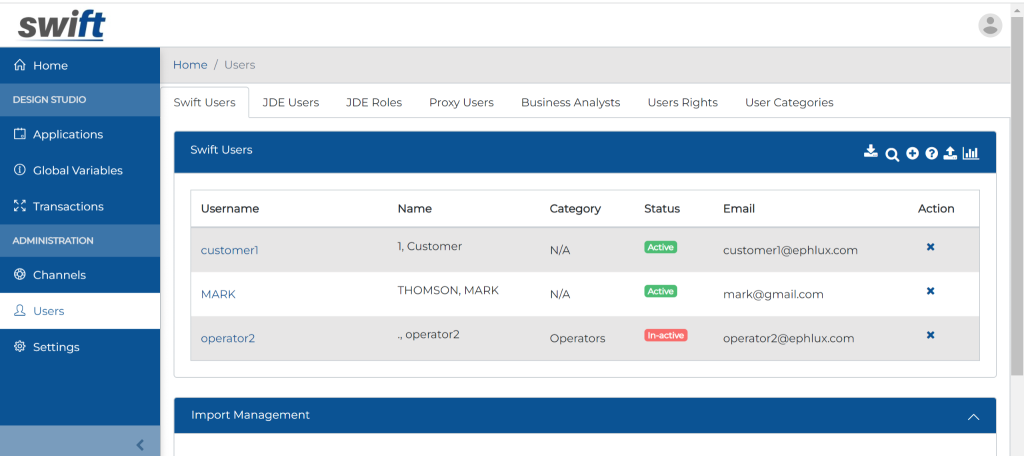Viewport: 1024px width, 456px height.
Task: Delete customer1 using its X icon
Action: tap(930, 247)
